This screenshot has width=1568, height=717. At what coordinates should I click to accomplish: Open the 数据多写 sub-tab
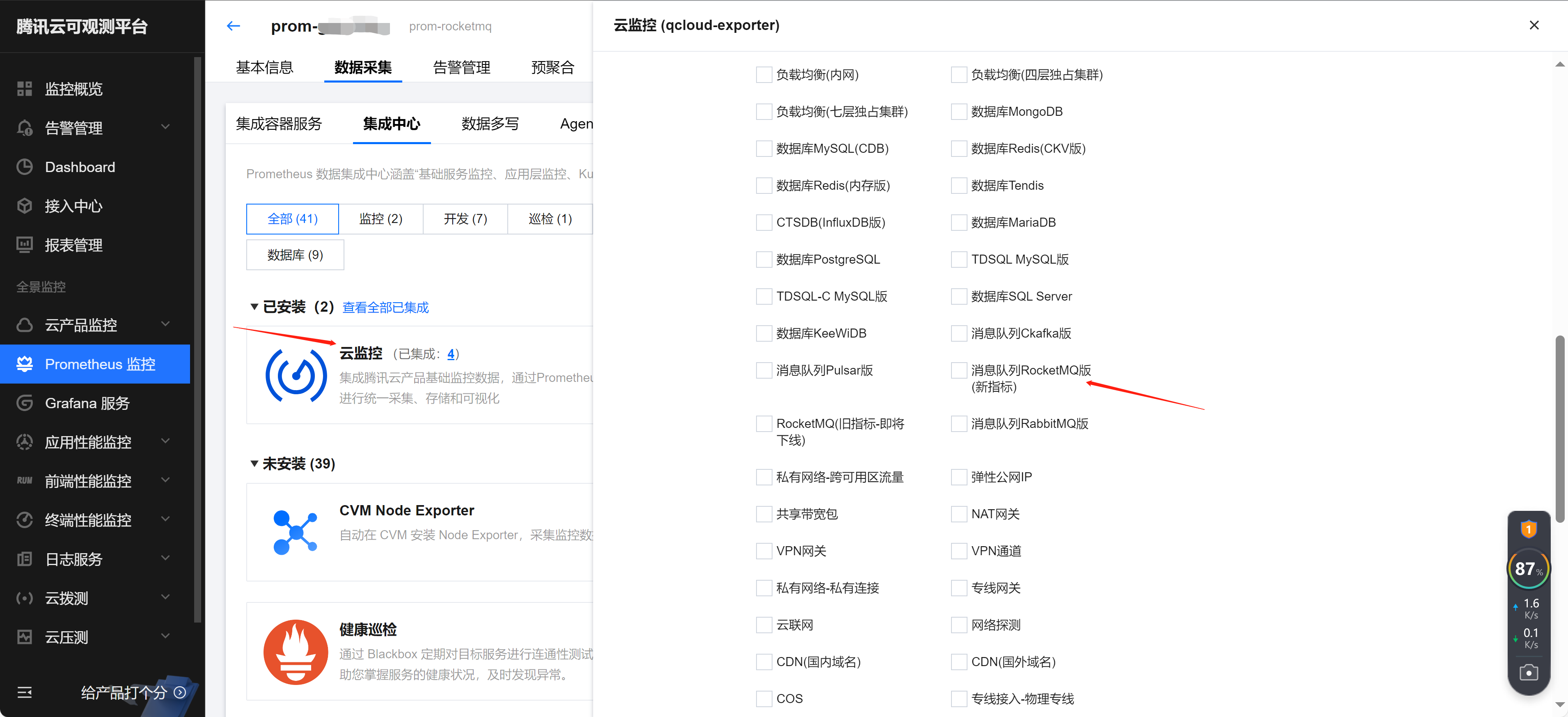point(489,124)
